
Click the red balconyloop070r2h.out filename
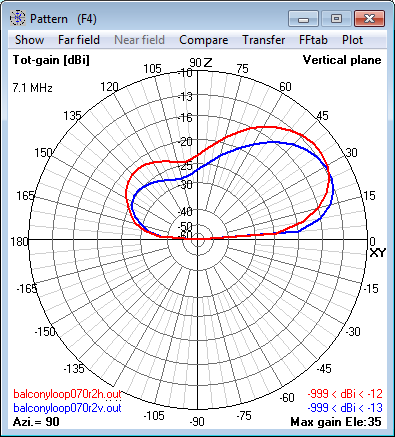(67, 394)
